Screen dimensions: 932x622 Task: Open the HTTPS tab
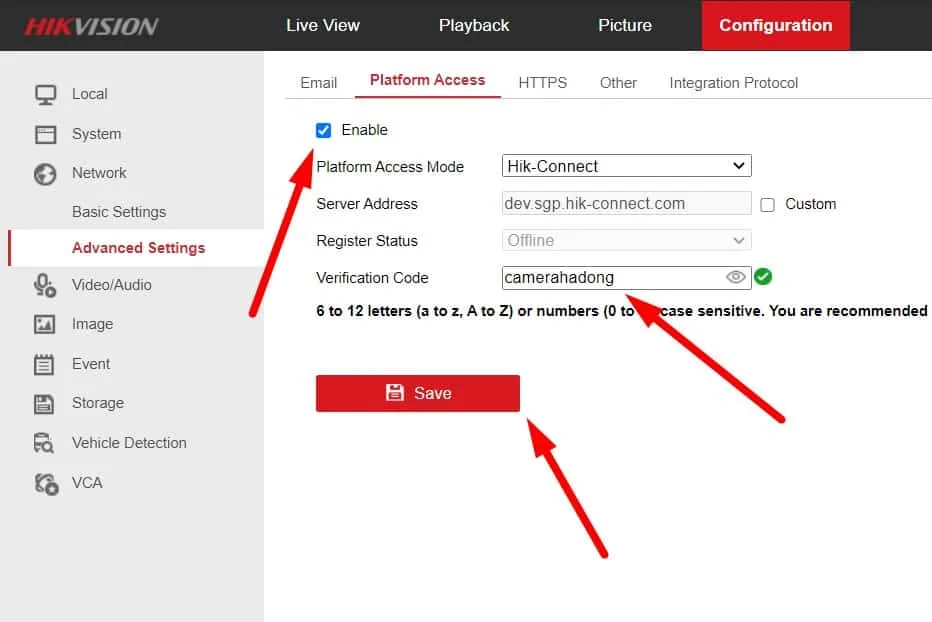pos(543,83)
